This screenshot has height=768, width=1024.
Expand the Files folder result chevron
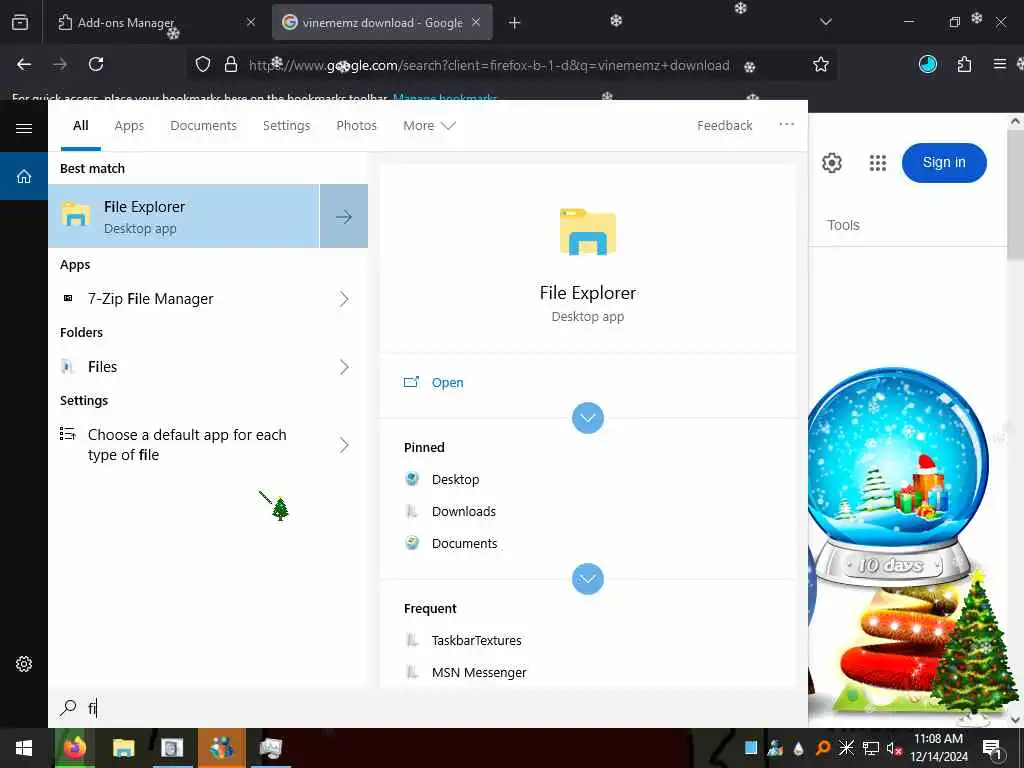click(344, 367)
